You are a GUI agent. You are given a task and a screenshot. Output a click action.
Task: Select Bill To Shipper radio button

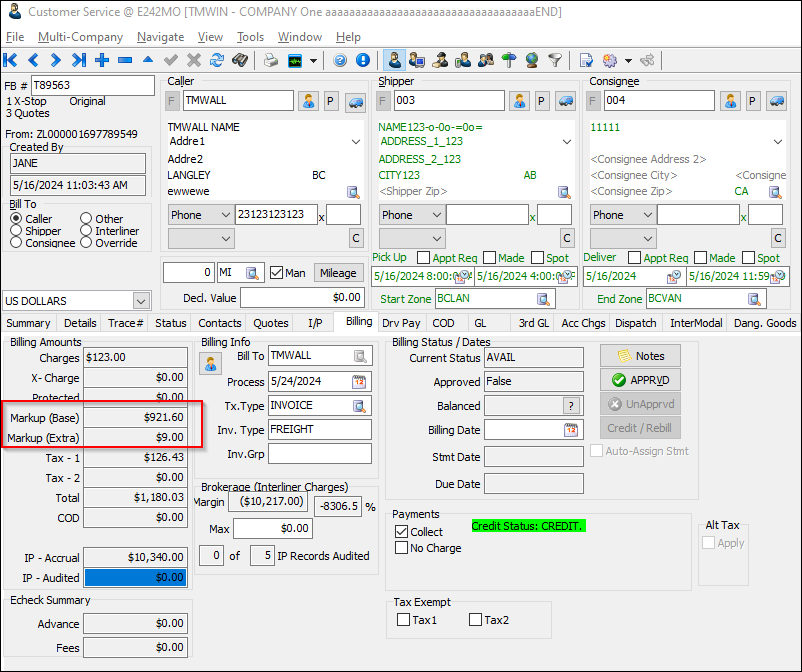coord(16,231)
